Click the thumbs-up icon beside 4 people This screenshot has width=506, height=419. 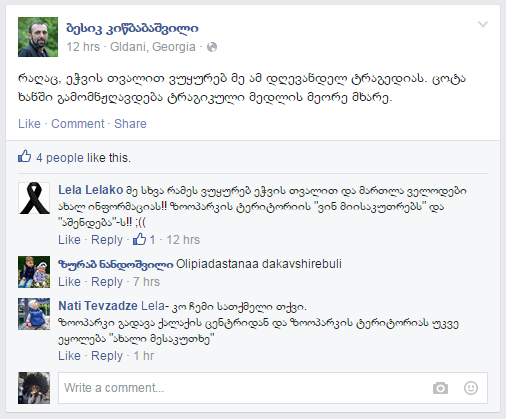coord(25,156)
